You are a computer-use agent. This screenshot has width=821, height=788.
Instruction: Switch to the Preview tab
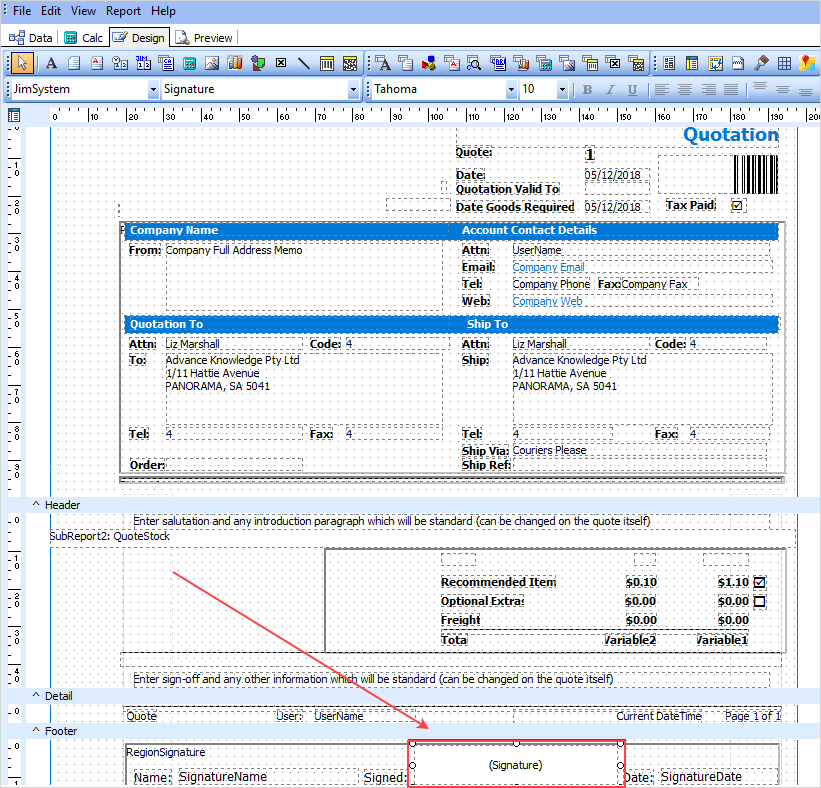coord(204,38)
